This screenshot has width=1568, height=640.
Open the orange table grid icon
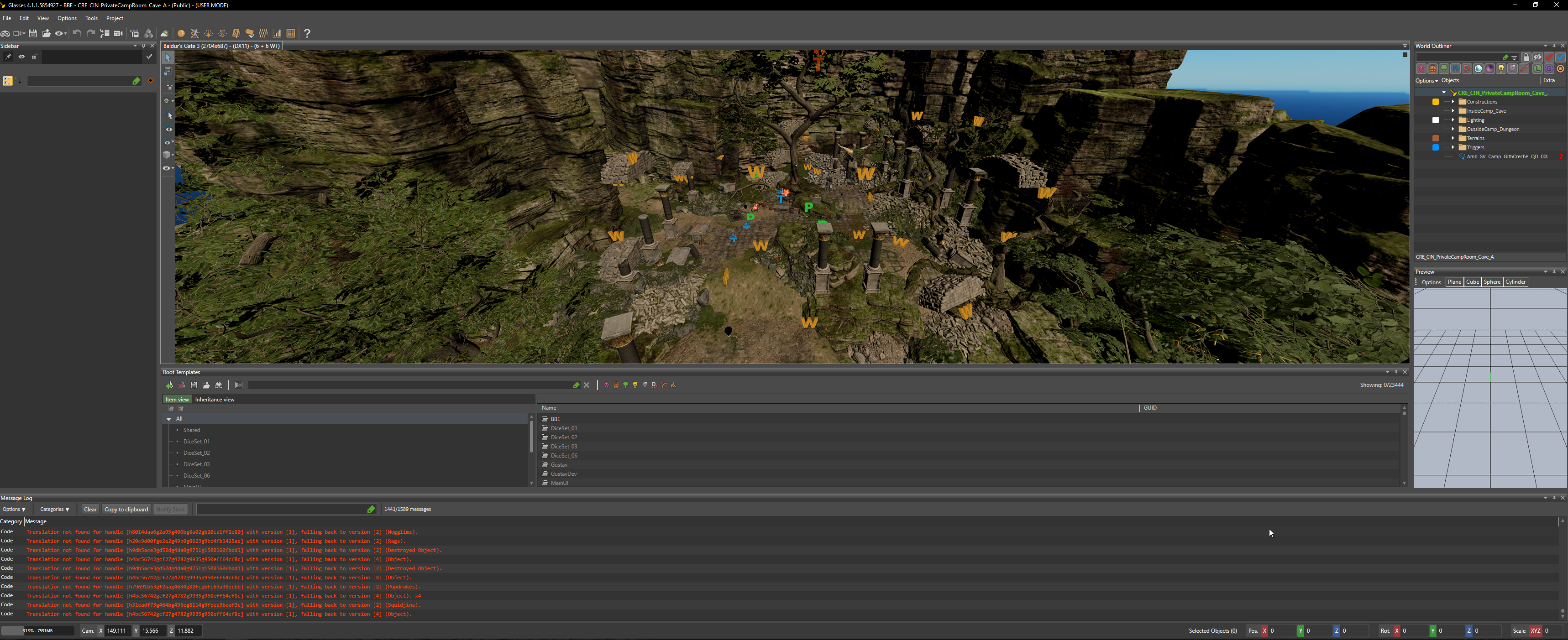pyautogui.click(x=290, y=33)
